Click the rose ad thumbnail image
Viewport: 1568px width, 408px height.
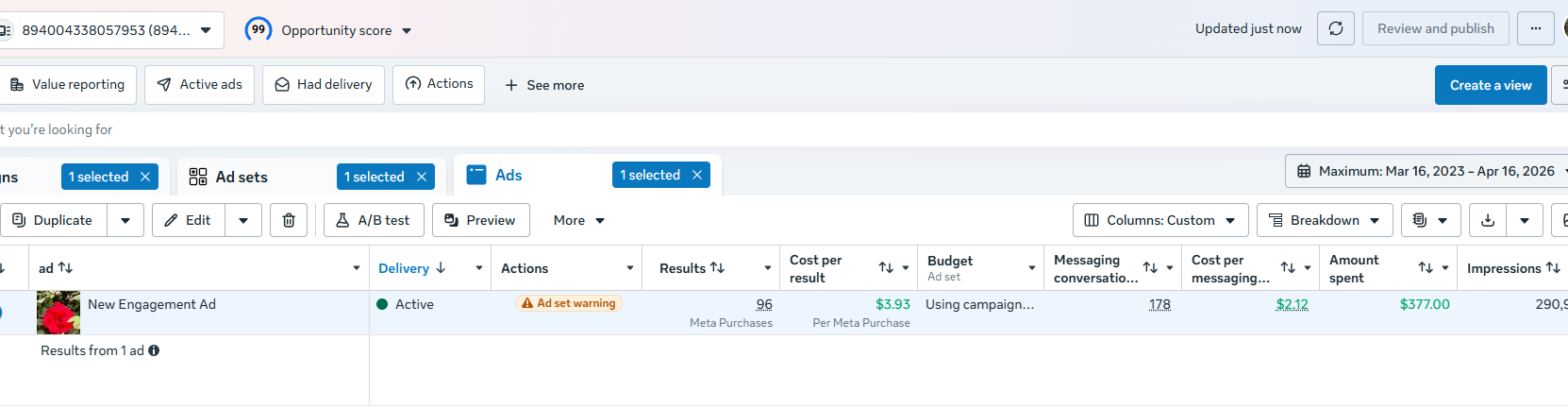58,313
